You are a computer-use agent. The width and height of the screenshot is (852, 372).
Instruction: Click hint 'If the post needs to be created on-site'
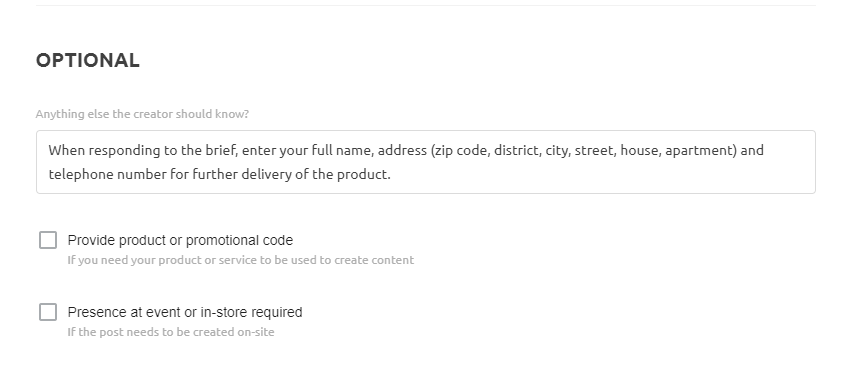click(x=171, y=332)
